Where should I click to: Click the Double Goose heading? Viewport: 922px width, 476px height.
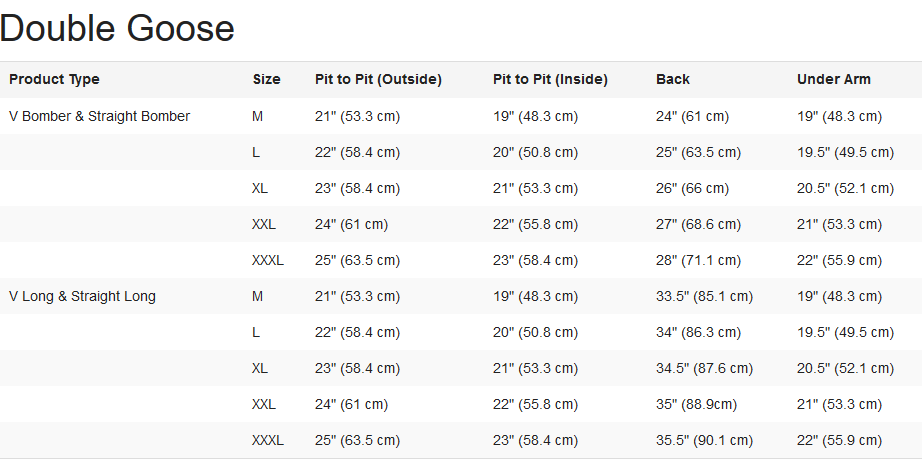coord(117,28)
